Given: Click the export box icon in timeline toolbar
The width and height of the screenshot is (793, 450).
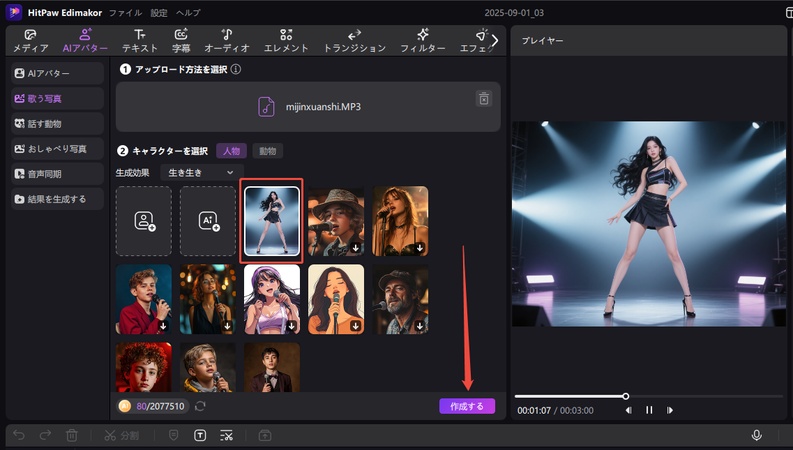Looking at the screenshot, I should point(265,435).
